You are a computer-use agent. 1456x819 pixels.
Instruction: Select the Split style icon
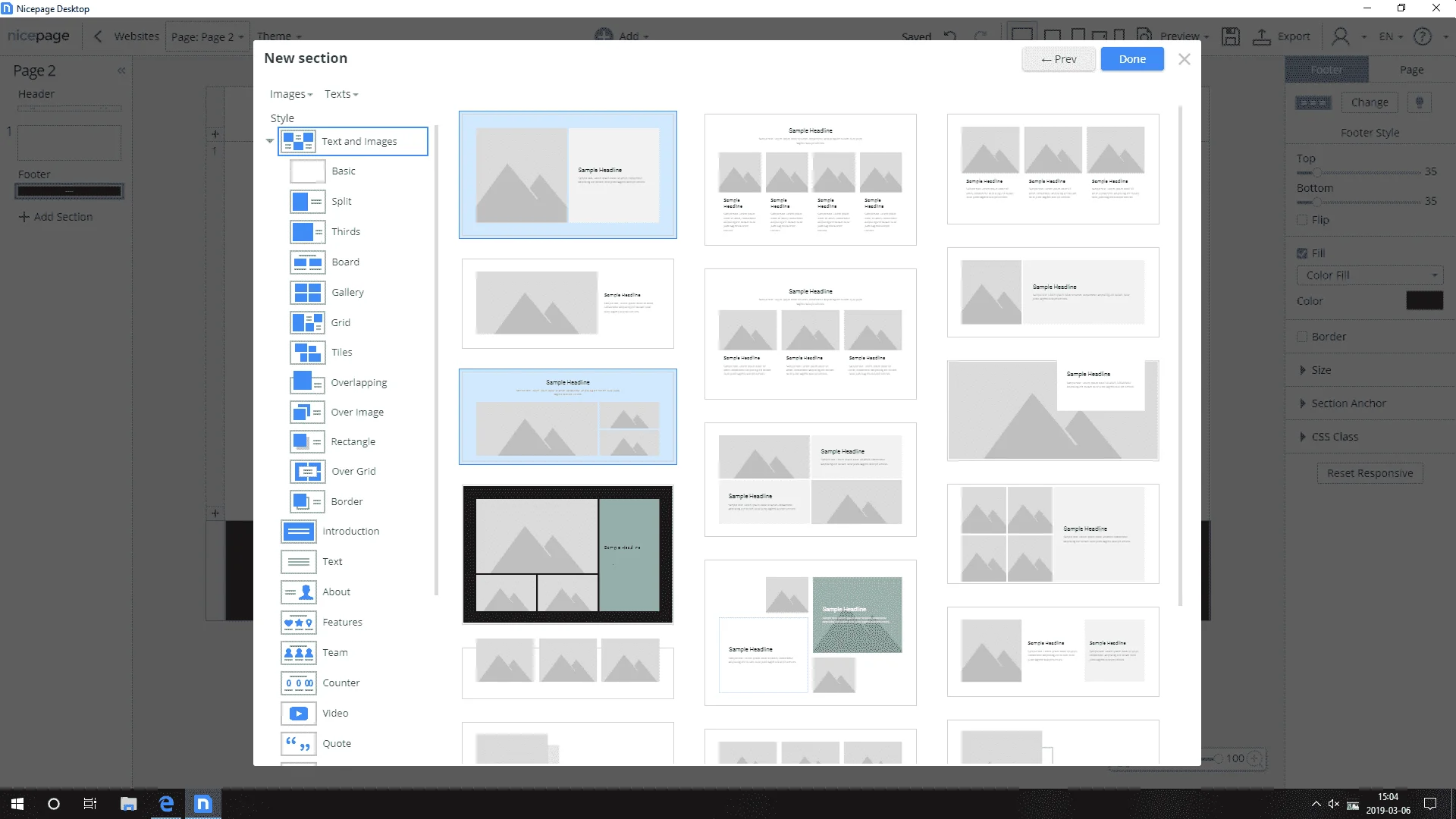point(307,202)
